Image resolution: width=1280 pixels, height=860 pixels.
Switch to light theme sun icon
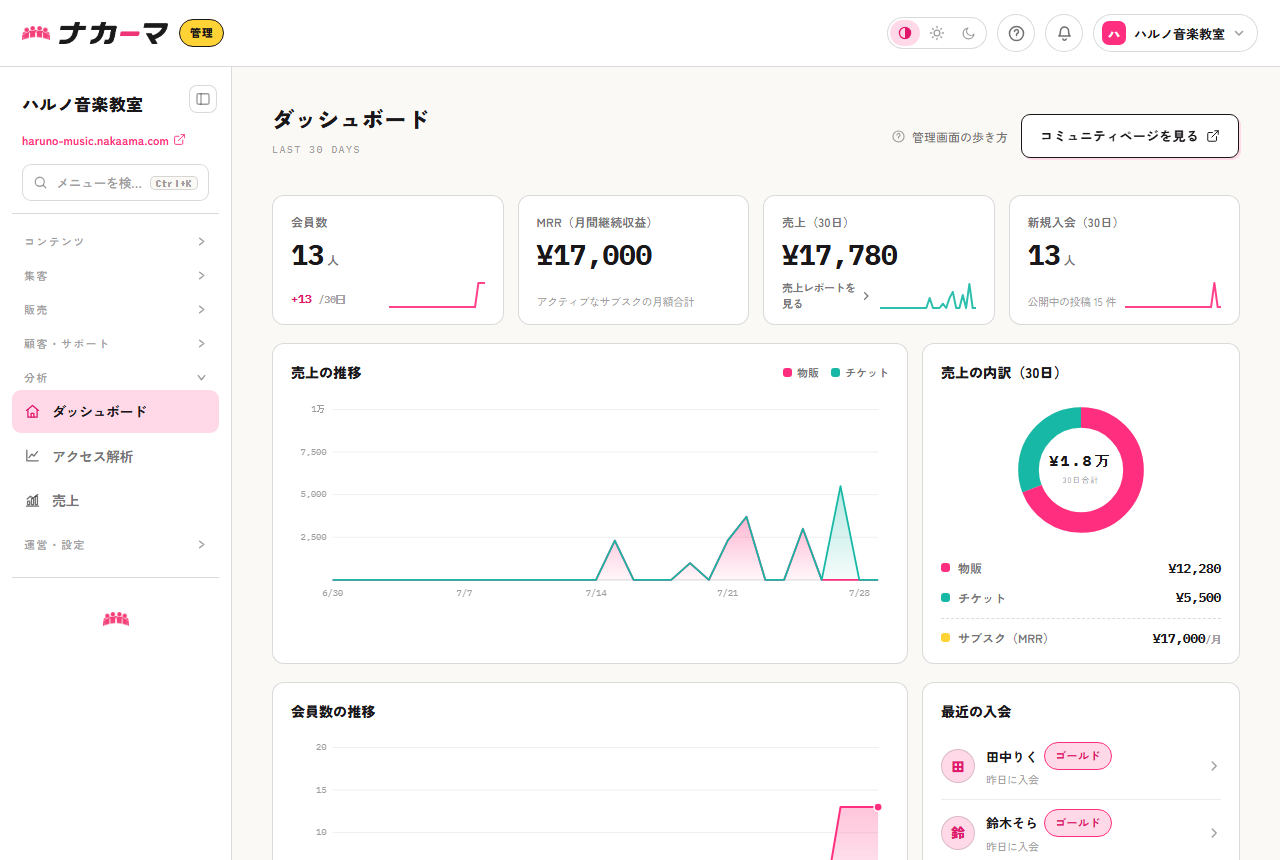(937, 33)
